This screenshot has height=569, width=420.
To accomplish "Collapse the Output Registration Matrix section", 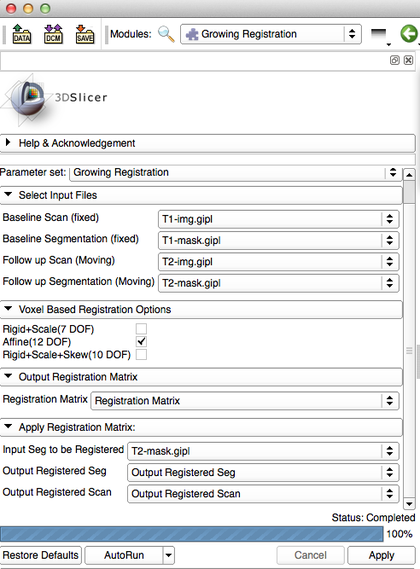I will (201, 377).
